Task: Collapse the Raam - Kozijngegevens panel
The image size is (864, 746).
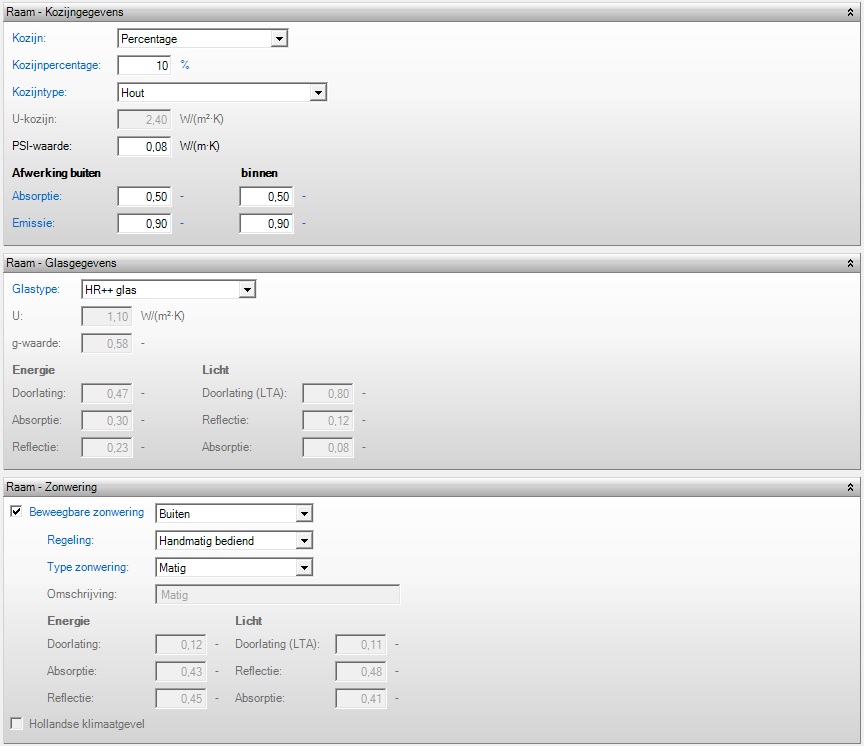Action: coord(849,12)
